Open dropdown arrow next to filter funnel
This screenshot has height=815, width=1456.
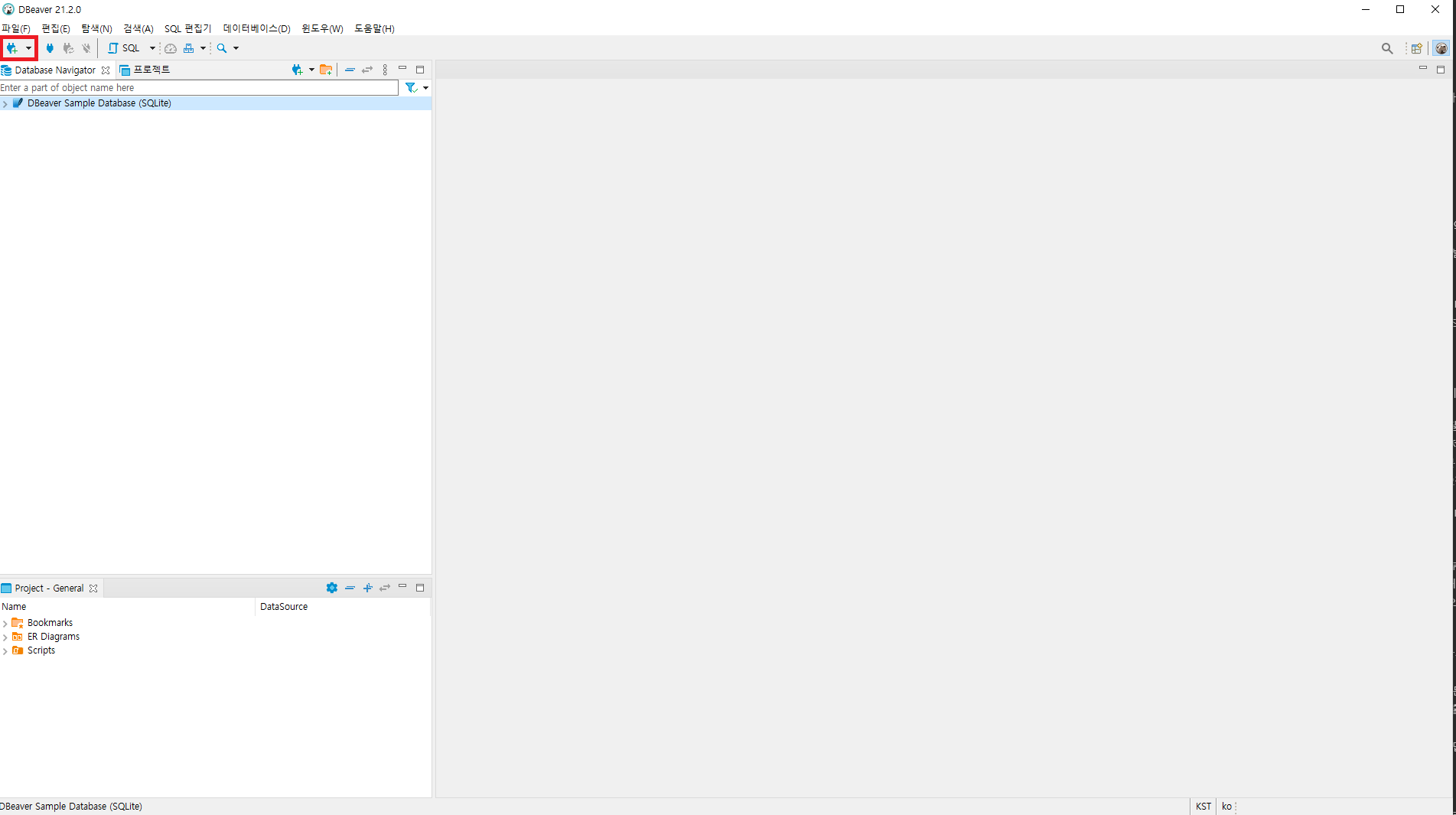pyautogui.click(x=425, y=88)
